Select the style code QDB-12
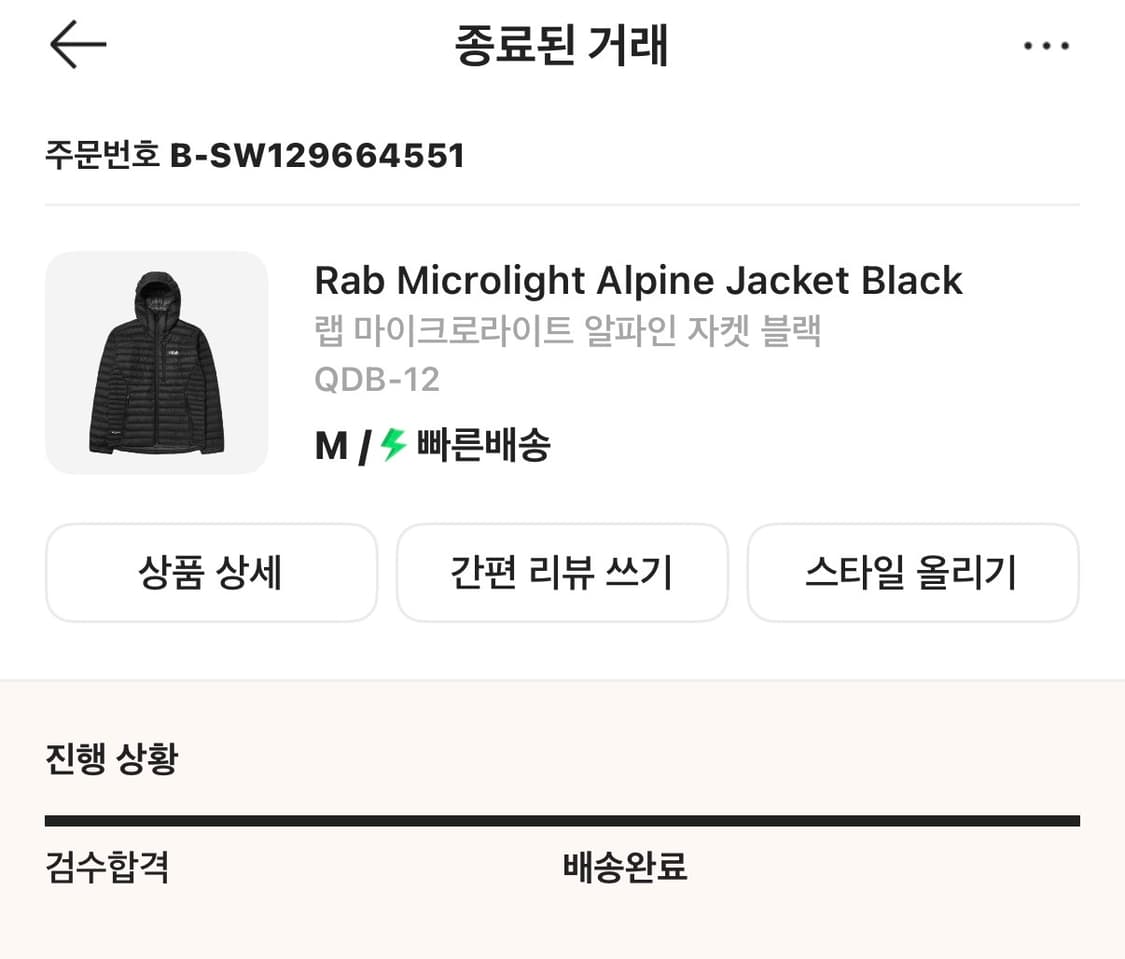Screen dimensions: 1125x959 tap(377, 379)
